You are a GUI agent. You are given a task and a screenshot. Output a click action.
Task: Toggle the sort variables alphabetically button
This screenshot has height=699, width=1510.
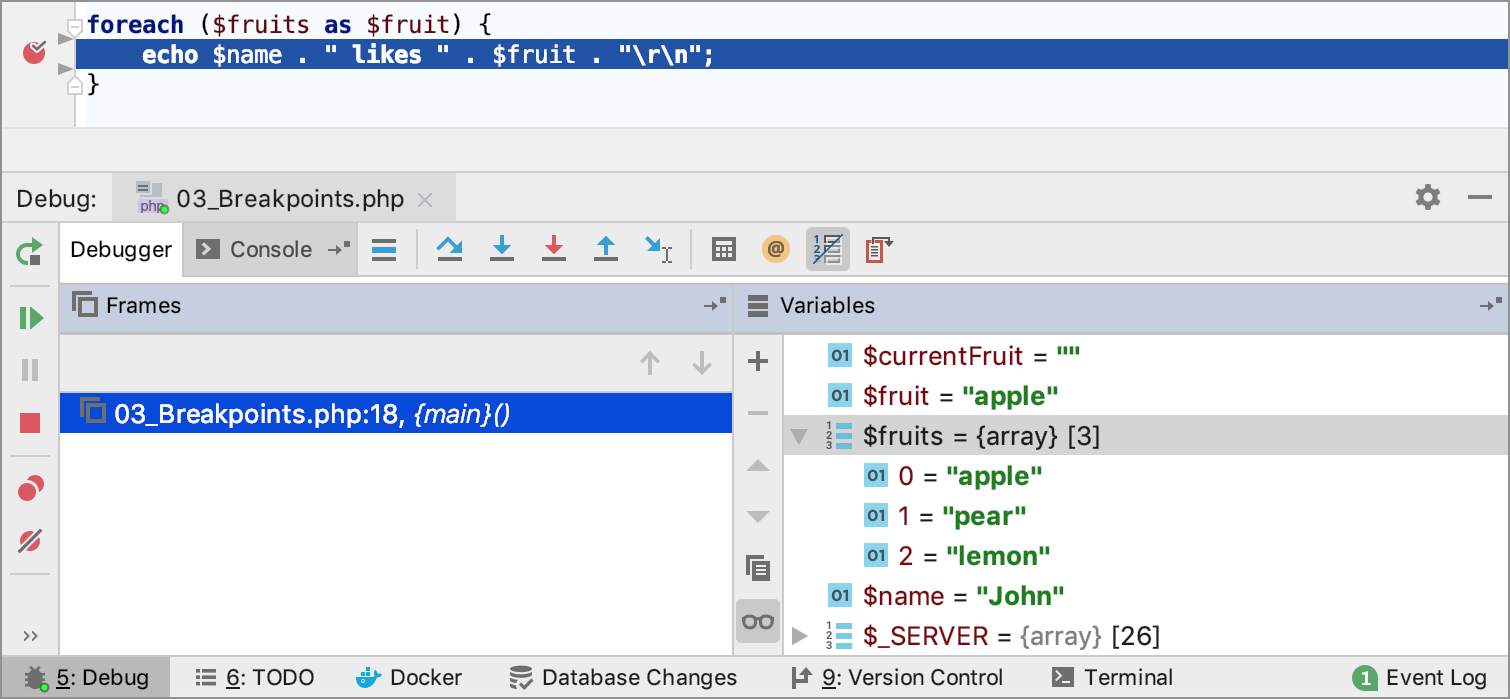(x=827, y=250)
